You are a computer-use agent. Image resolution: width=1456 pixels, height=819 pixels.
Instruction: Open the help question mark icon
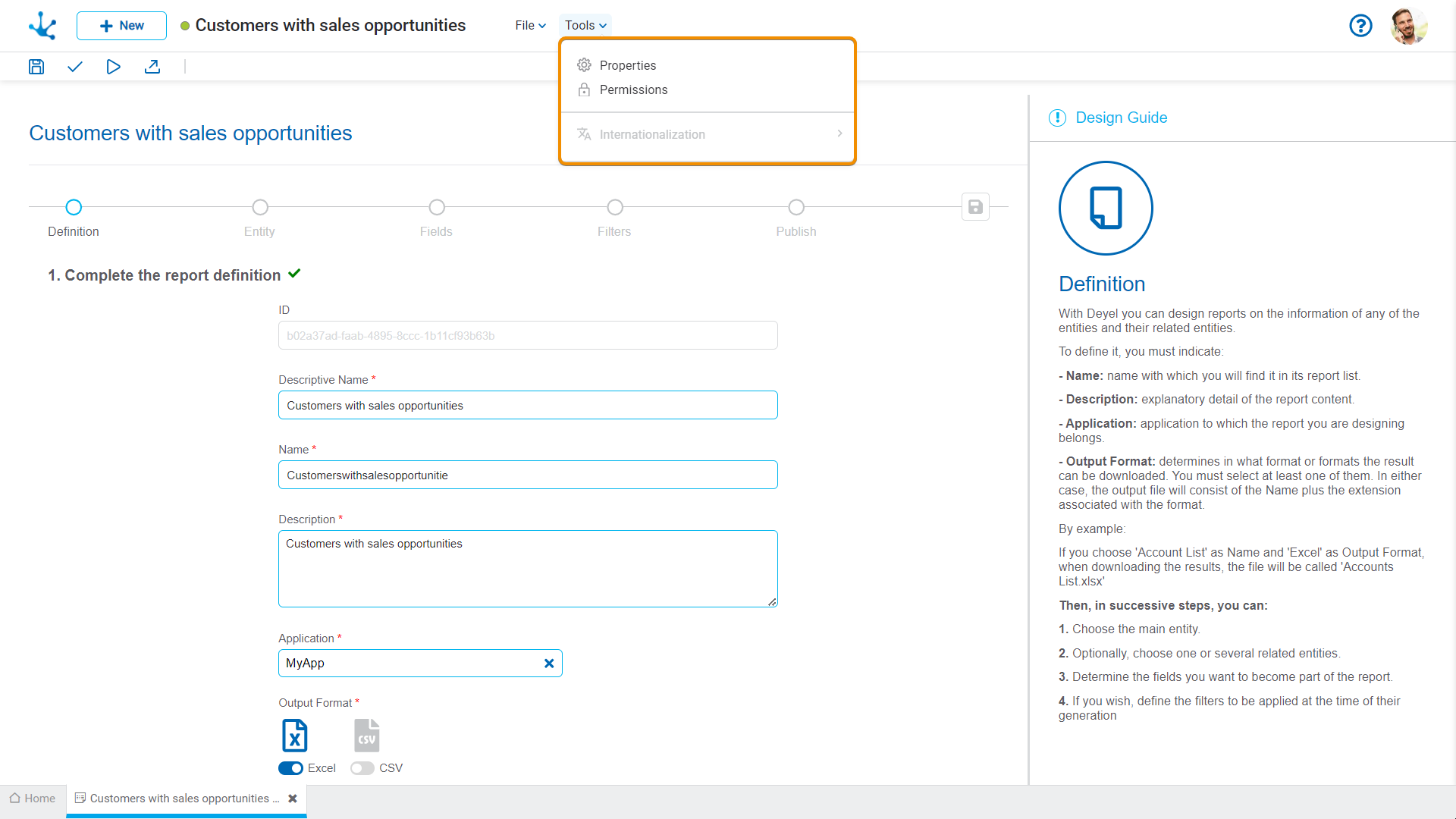(1360, 26)
